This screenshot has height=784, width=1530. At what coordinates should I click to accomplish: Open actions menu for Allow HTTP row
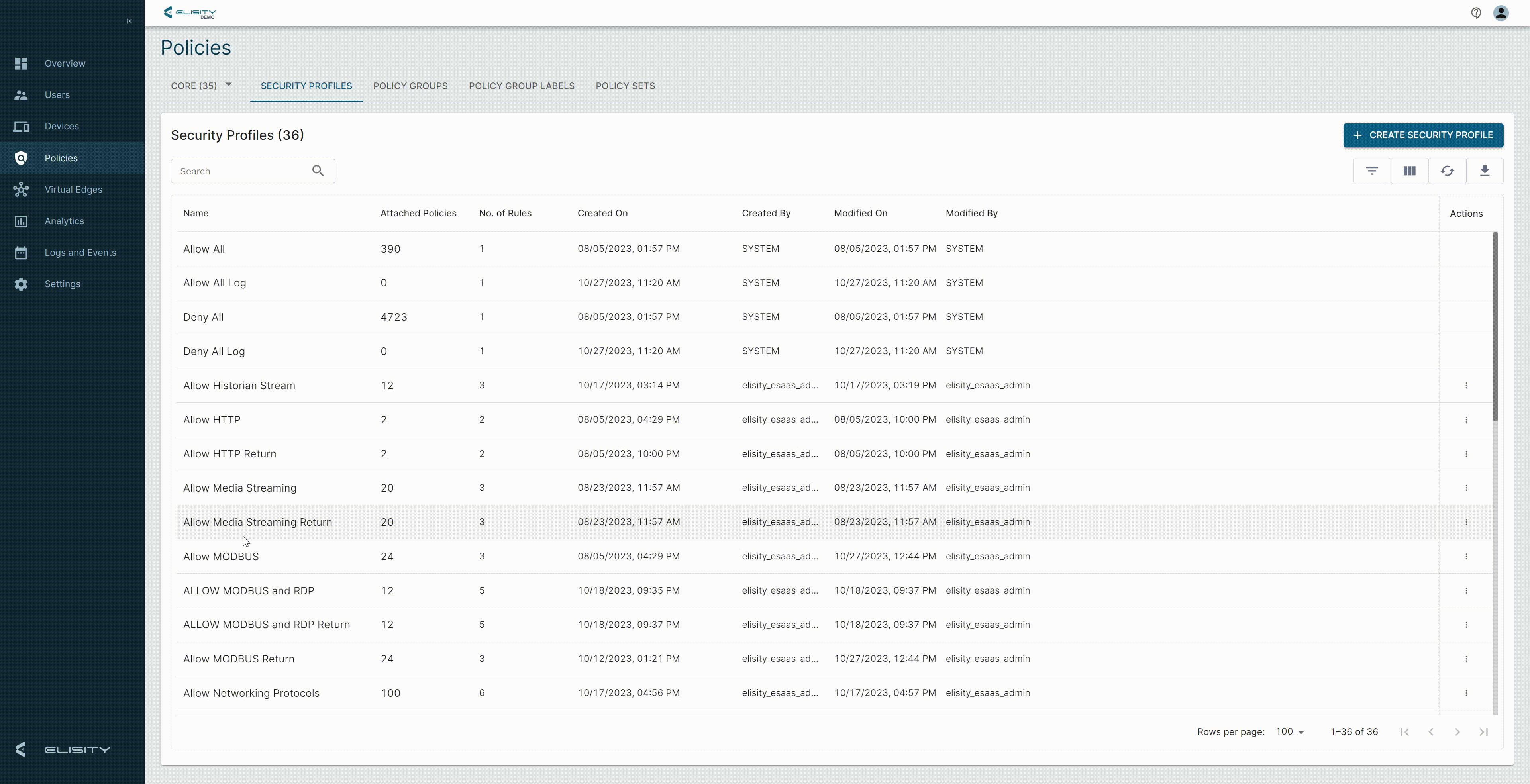click(x=1466, y=420)
